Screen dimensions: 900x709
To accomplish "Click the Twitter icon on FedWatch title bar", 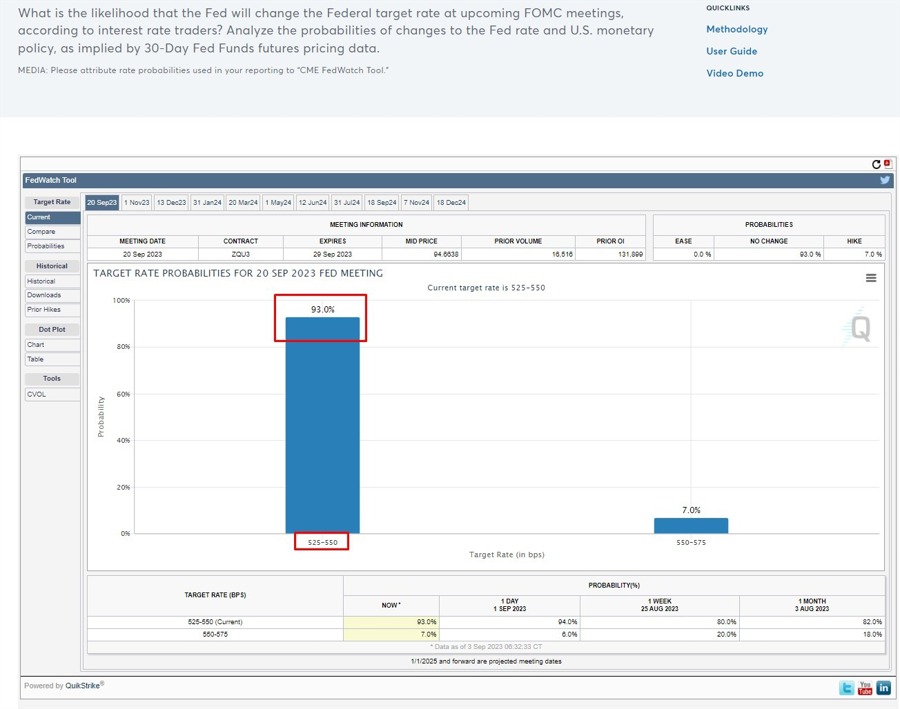I will tap(884, 178).
